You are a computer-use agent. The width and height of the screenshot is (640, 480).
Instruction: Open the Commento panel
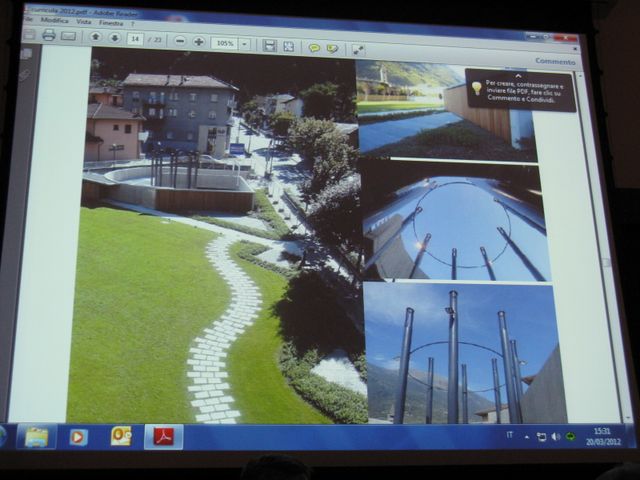click(x=555, y=61)
